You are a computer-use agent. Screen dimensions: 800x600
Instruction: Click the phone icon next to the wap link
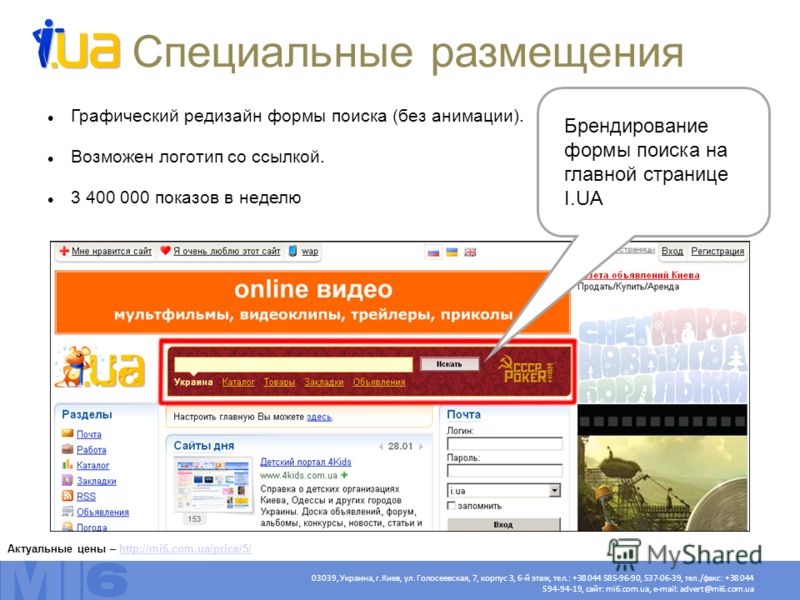(x=293, y=251)
